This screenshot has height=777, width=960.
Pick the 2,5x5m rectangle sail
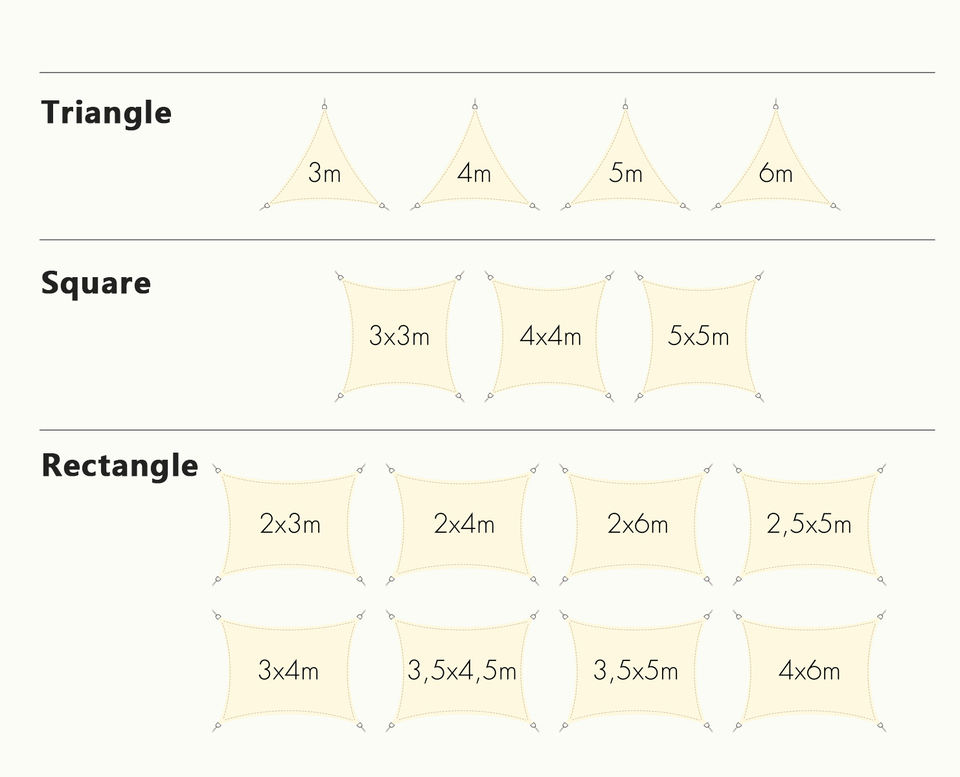point(809,525)
